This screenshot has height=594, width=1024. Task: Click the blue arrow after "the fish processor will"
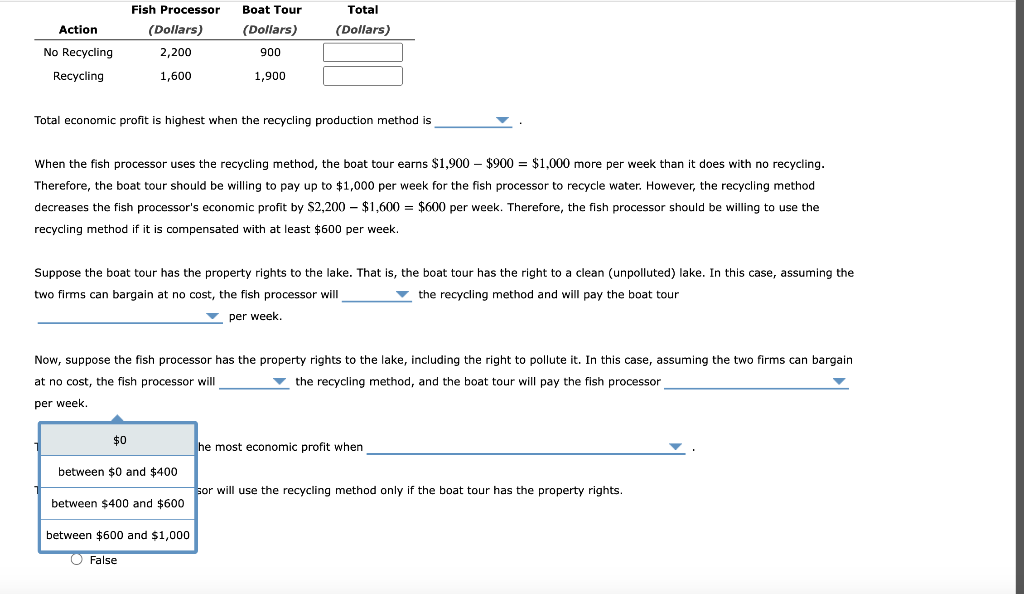pyautogui.click(x=403, y=294)
